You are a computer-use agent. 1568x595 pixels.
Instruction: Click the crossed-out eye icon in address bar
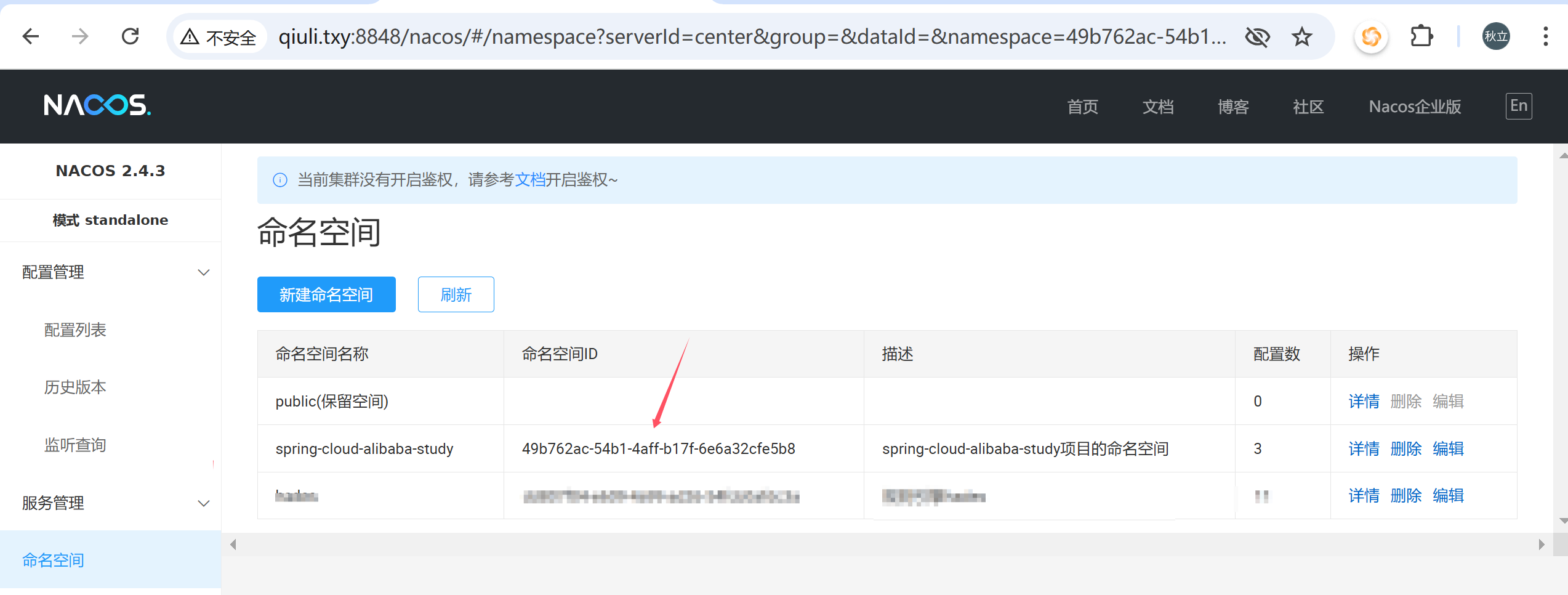[1257, 38]
